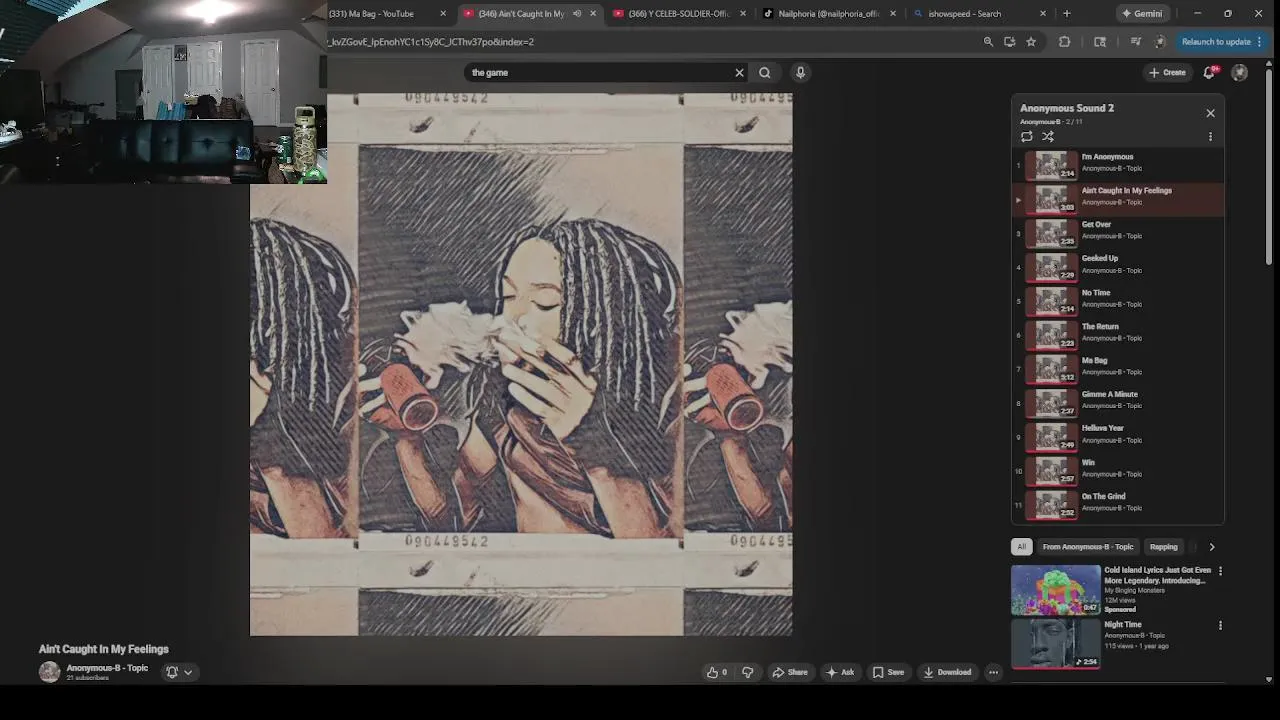
Task: Open more actions ellipsis below video
Action: point(993,672)
